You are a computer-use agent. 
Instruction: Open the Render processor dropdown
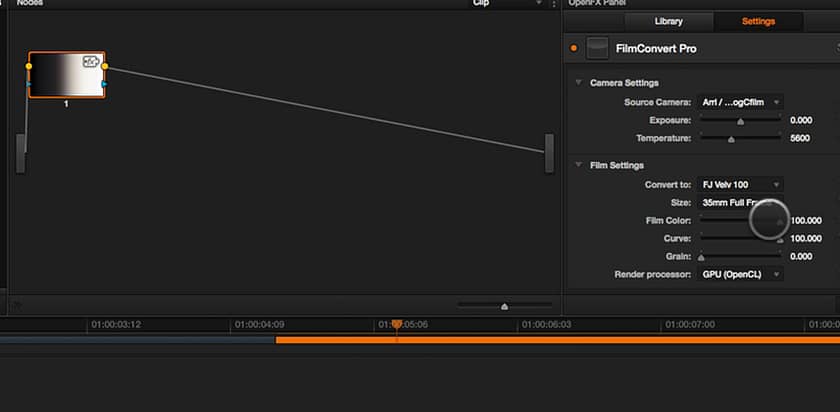pos(740,274)
